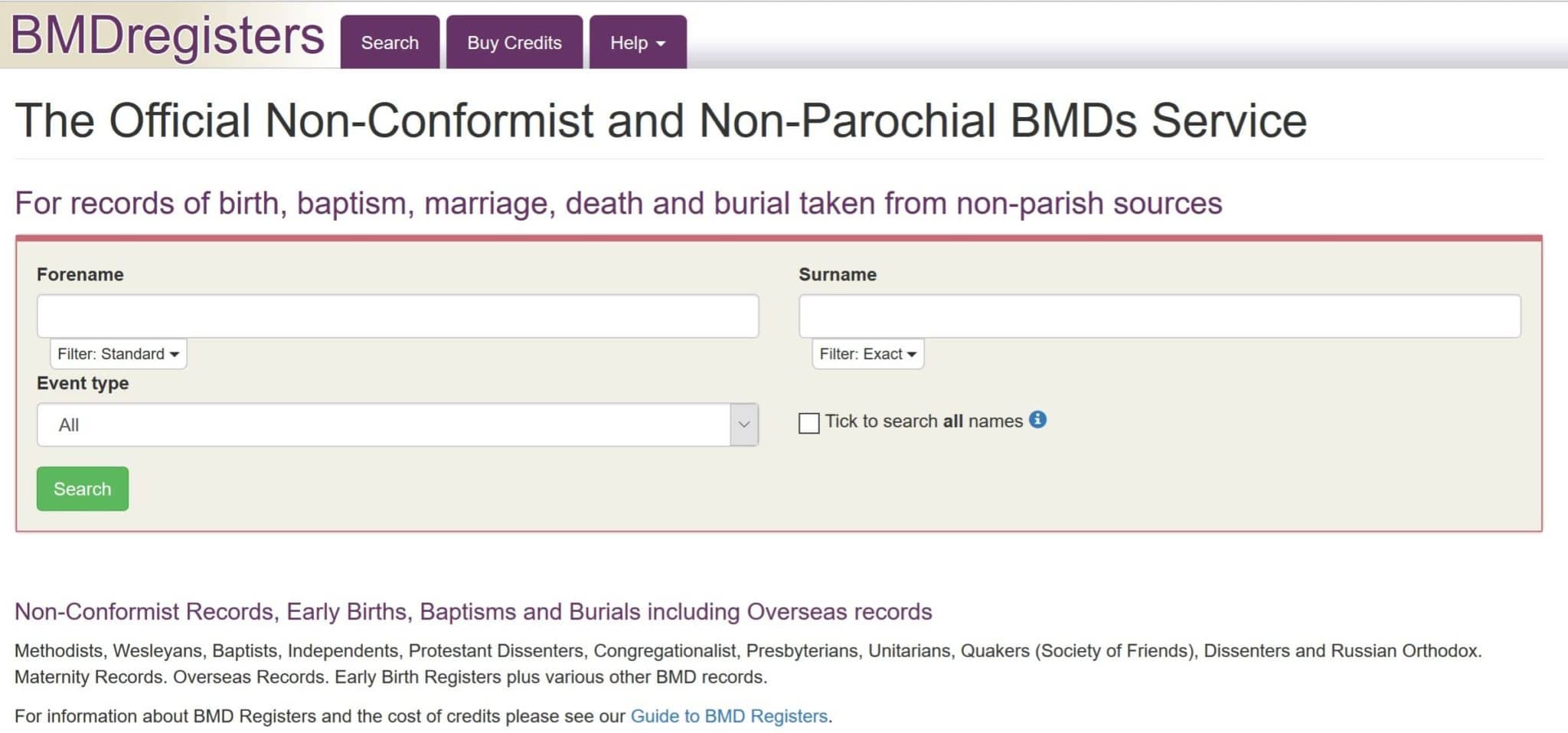The height and width of the screenshot is (733, 1568).
Task: Open the Filter: Exact dropdown
Action: (x=868, y=354)
